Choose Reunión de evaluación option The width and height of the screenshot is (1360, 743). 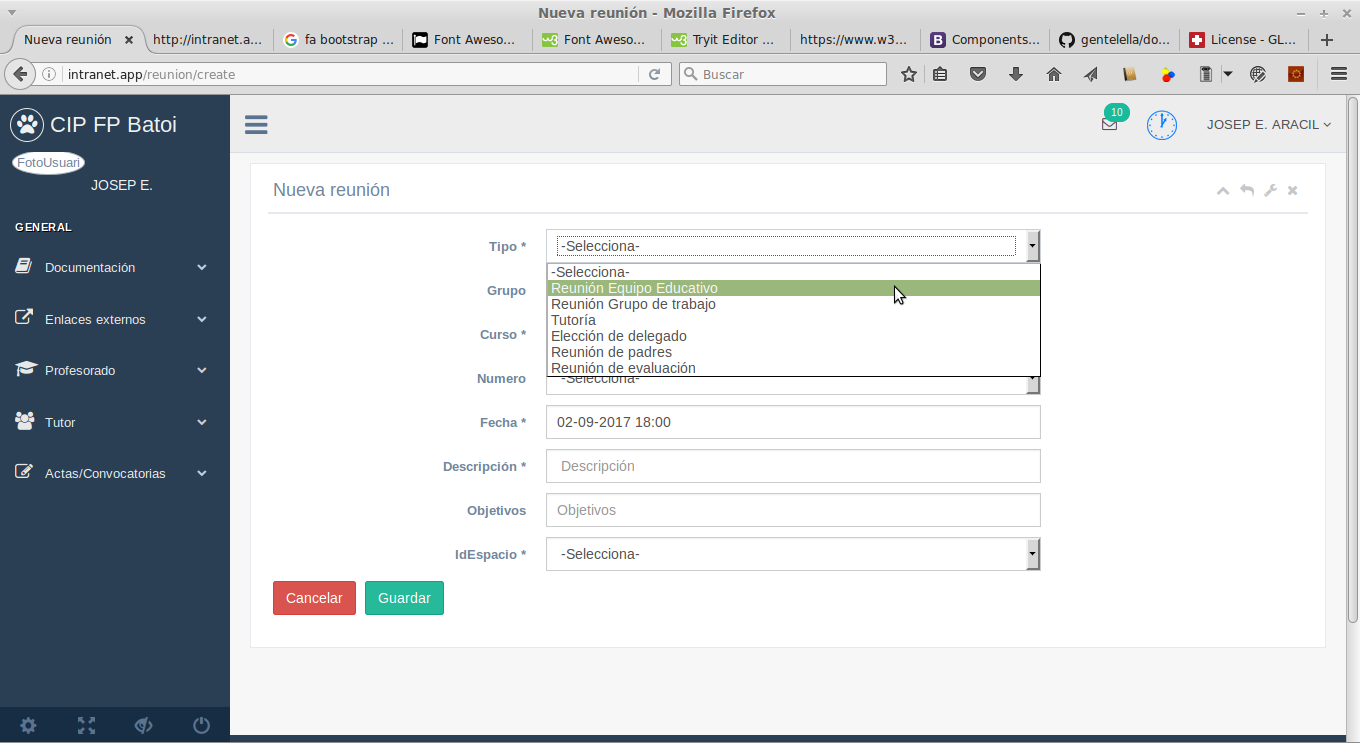pyautogui.click(x=794, y=368)
